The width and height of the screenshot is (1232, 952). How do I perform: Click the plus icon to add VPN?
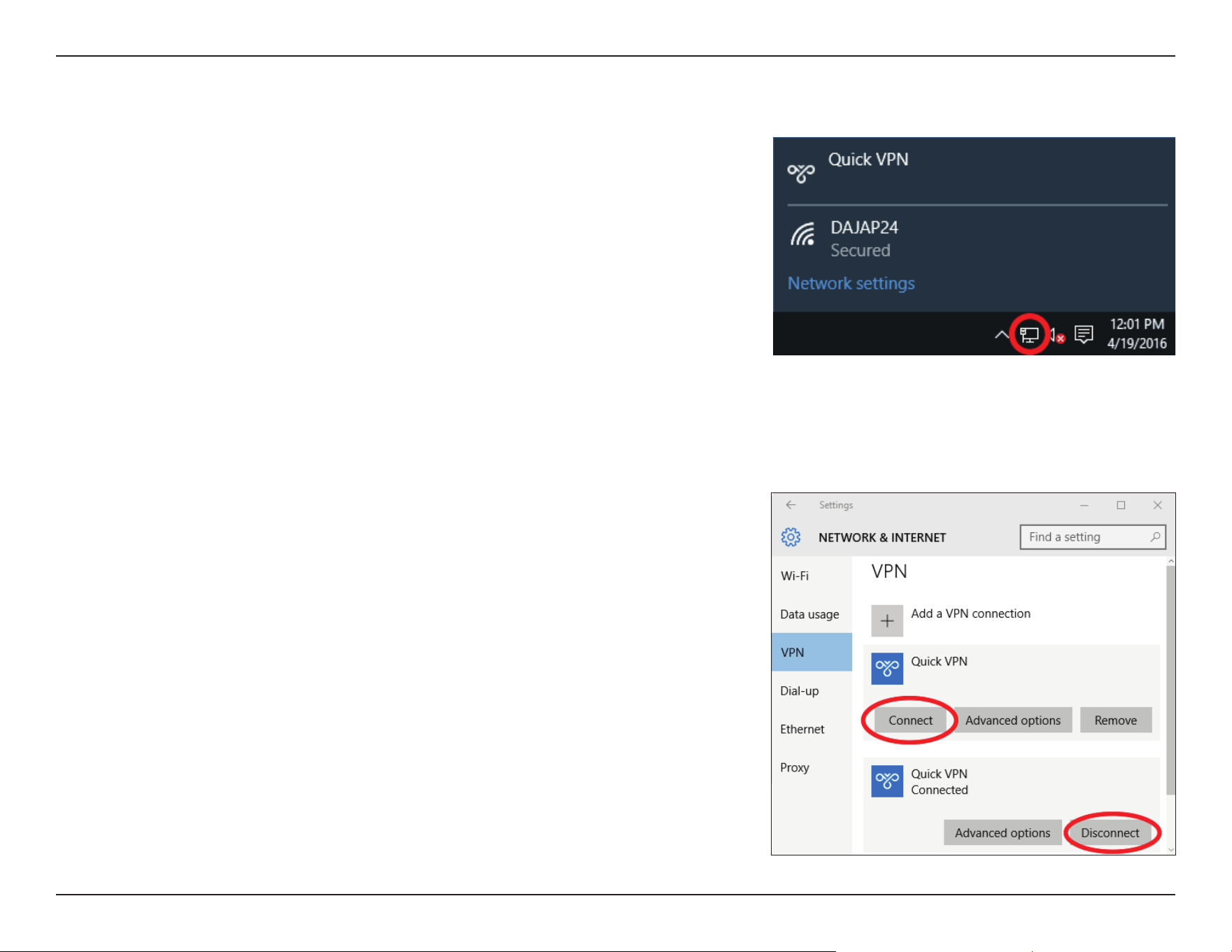point(887,620)
